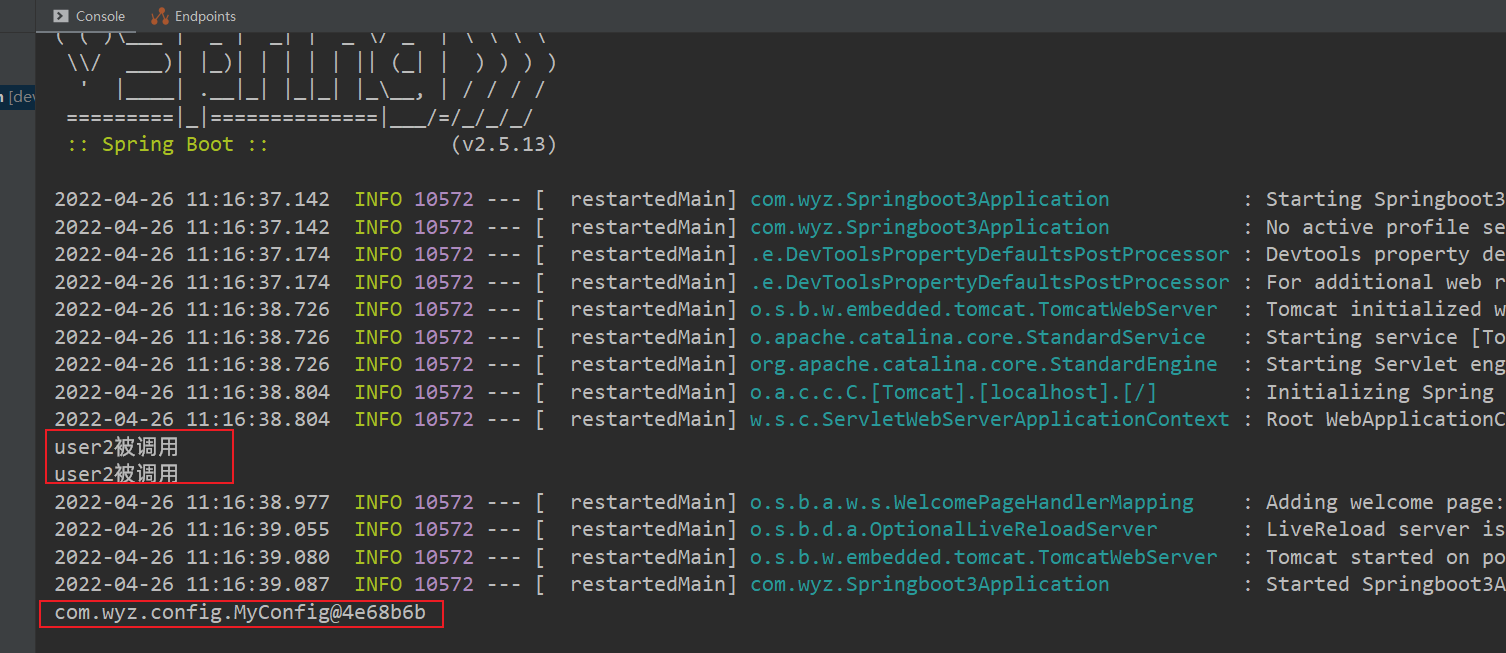Screen dimensions: 1506x653
Task: Click logger 'o.a.c.c.C.[Tomcat].[localhost].[/]'
Action: pos(954,392)
